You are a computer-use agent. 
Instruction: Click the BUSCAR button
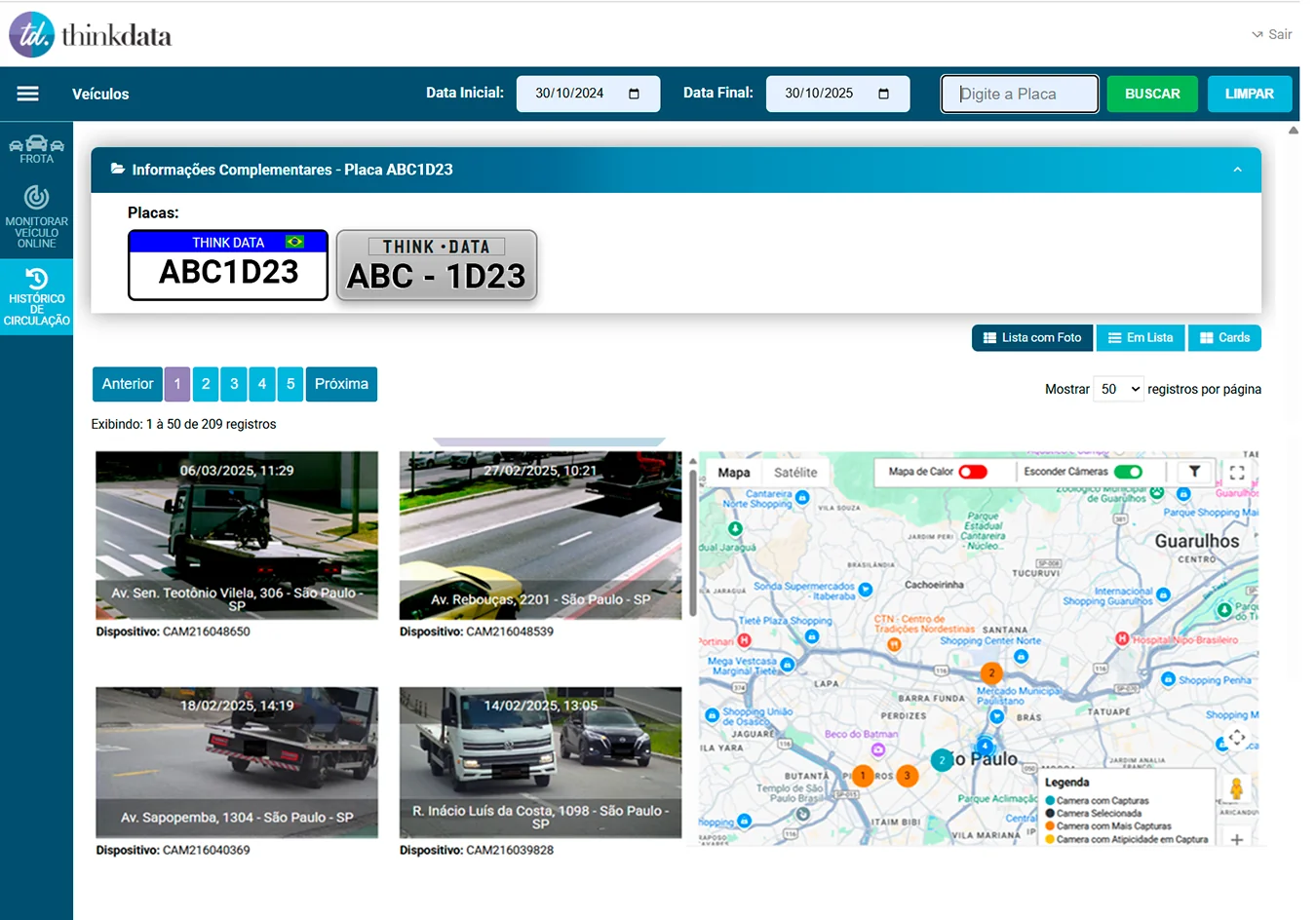point(1152,94)
